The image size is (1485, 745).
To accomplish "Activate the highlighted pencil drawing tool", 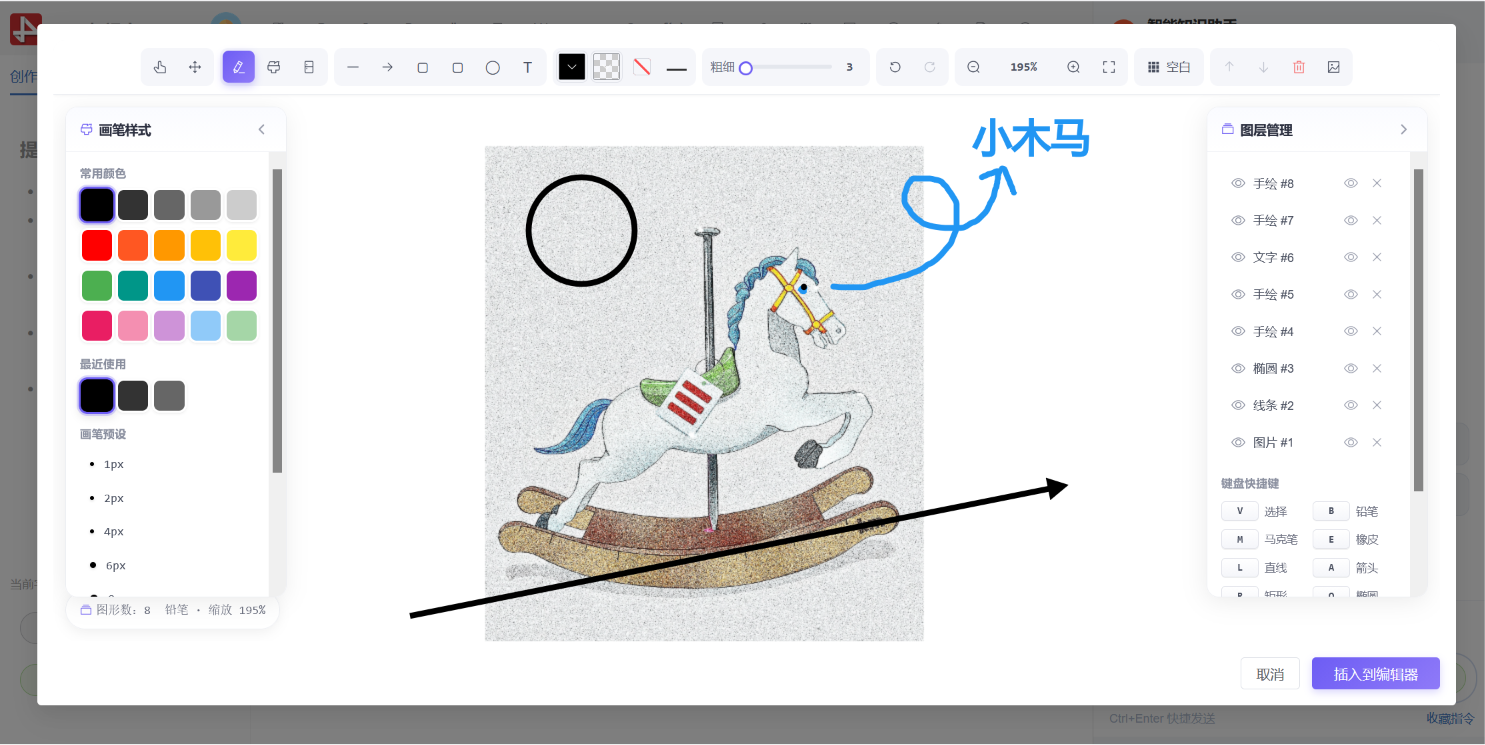I will tap(238, 67).
